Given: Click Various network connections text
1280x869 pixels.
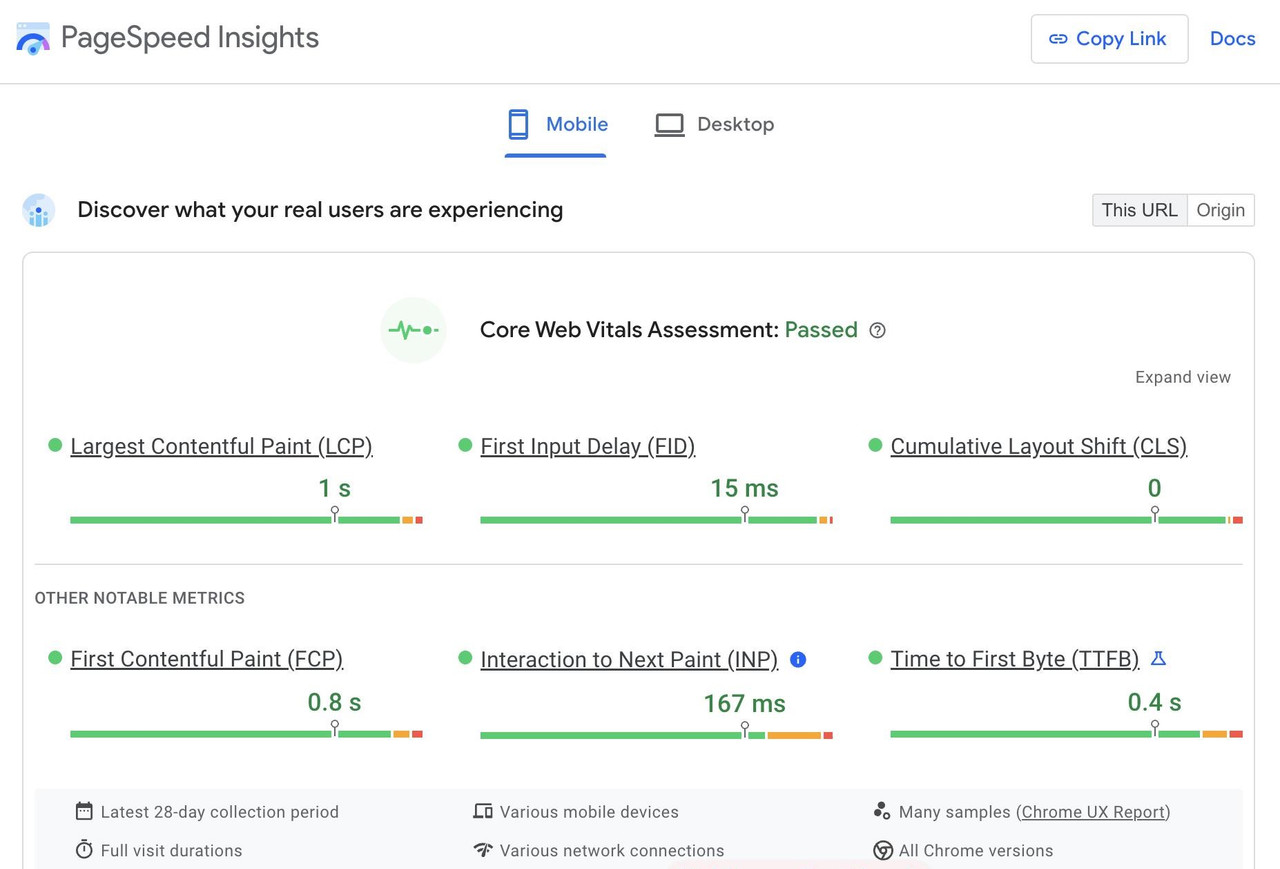Looking at the screenshot, I should [612, 851].
